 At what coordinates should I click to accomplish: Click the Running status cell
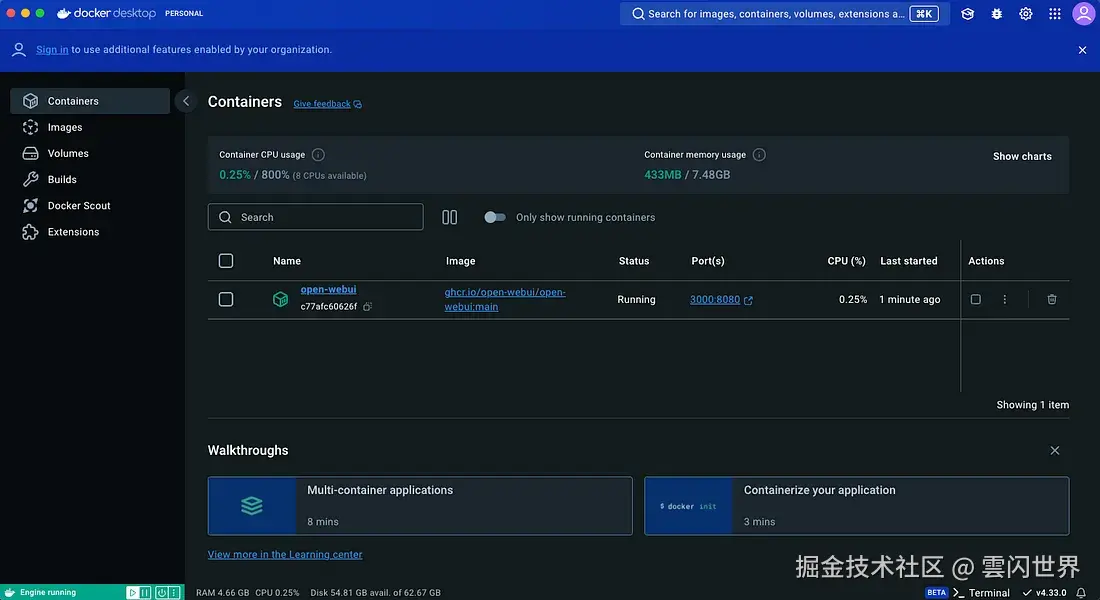636,300
